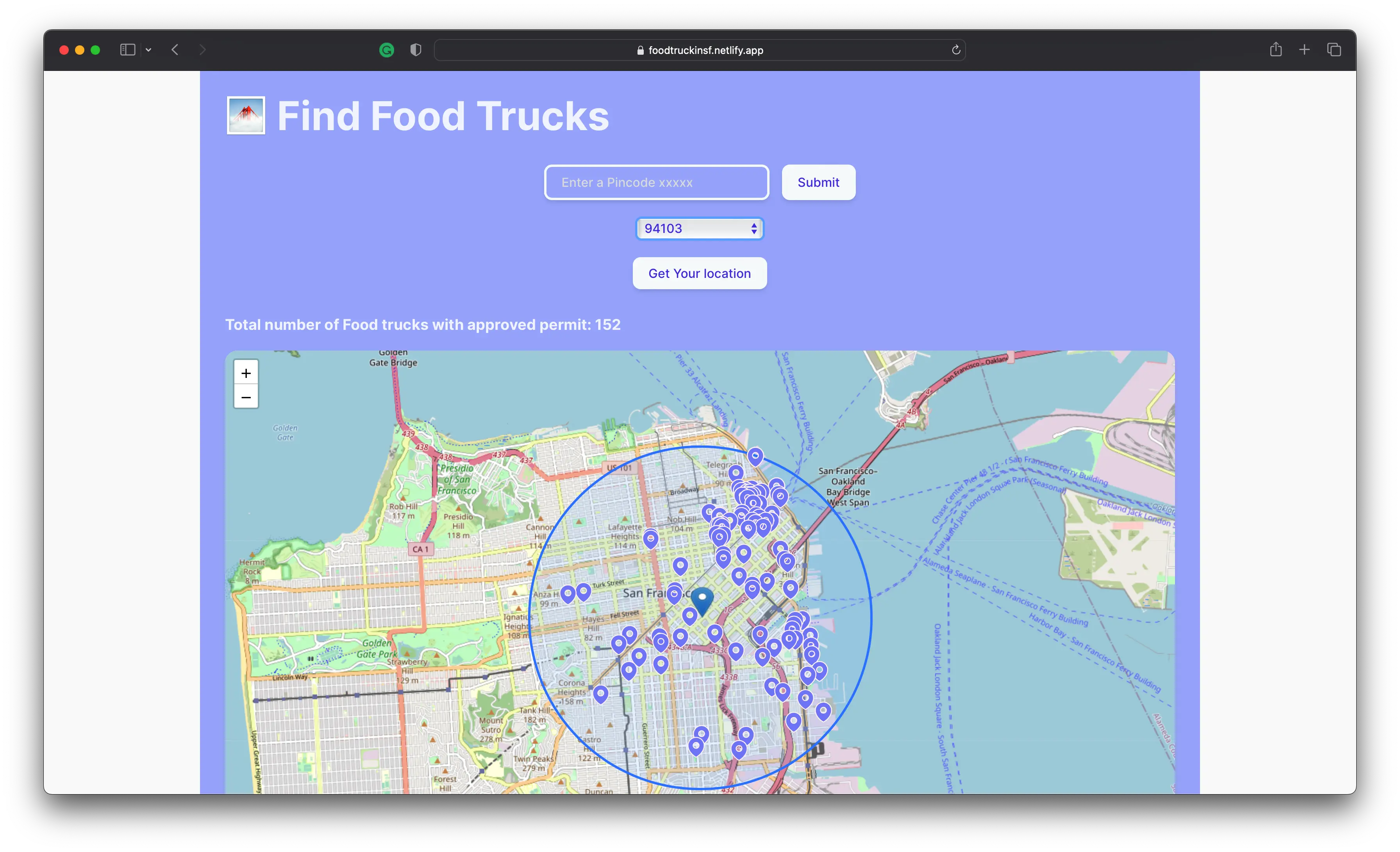Click the page reload icon
The image size is (1400, 852).
956,50
